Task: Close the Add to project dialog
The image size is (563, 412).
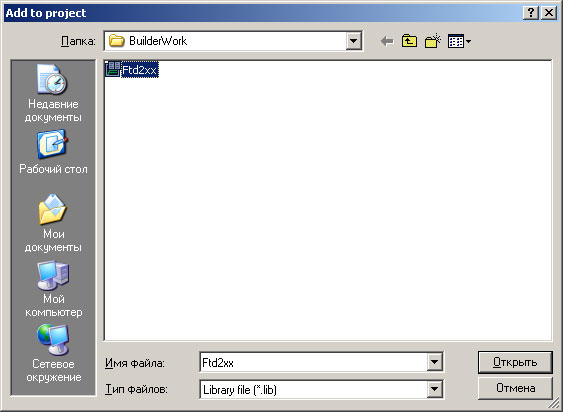Action: pos(549,13)
